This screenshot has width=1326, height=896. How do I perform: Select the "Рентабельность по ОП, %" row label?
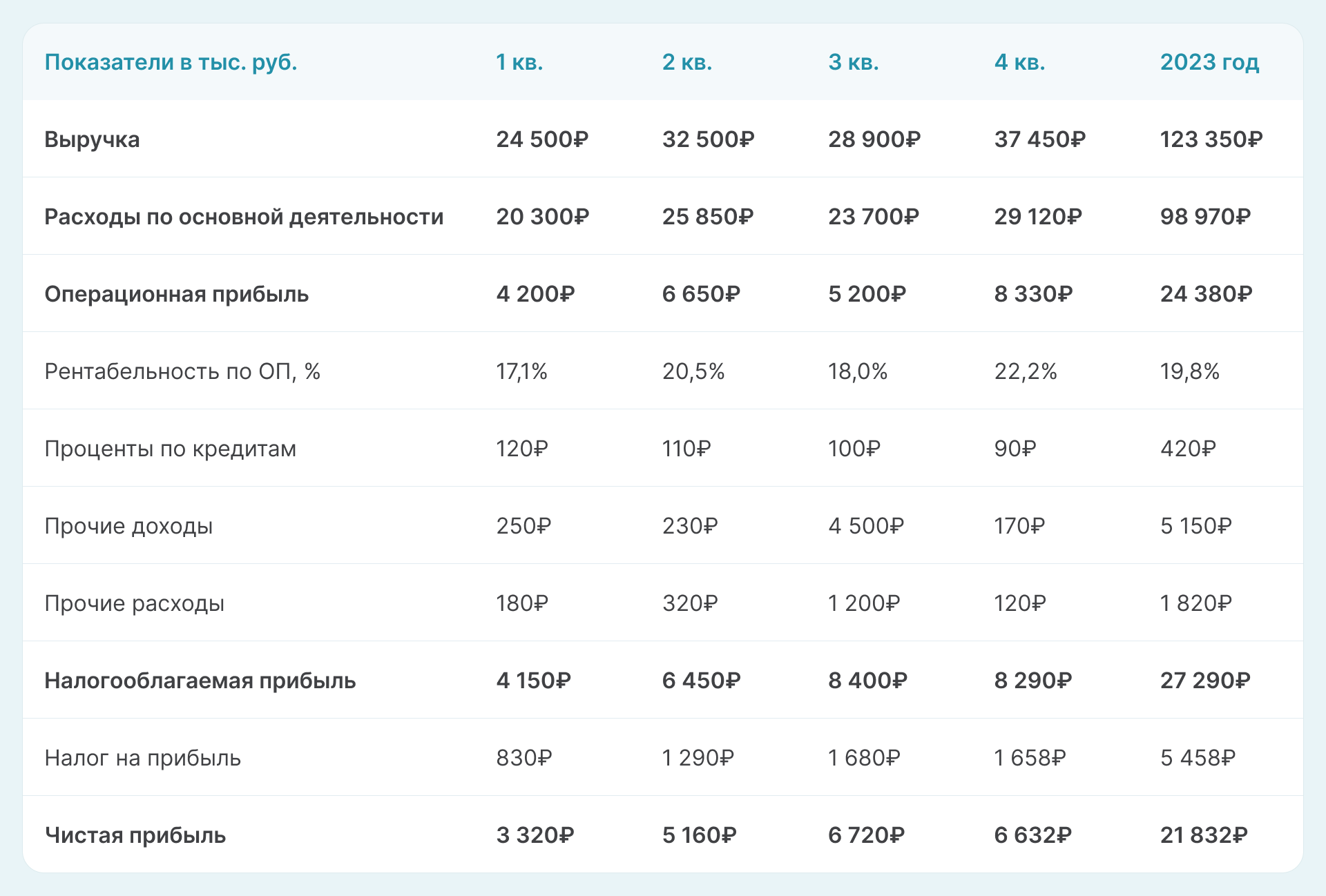point(182,371)
